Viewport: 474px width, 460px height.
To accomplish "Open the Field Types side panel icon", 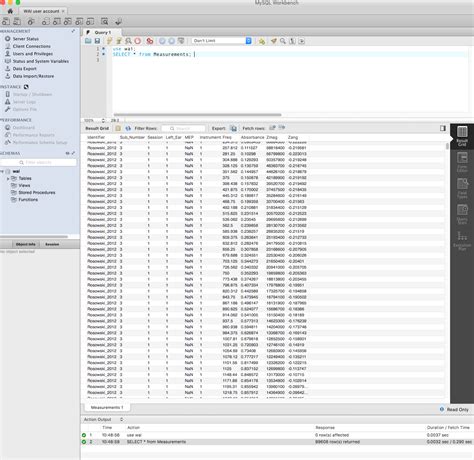I will 462,188.
